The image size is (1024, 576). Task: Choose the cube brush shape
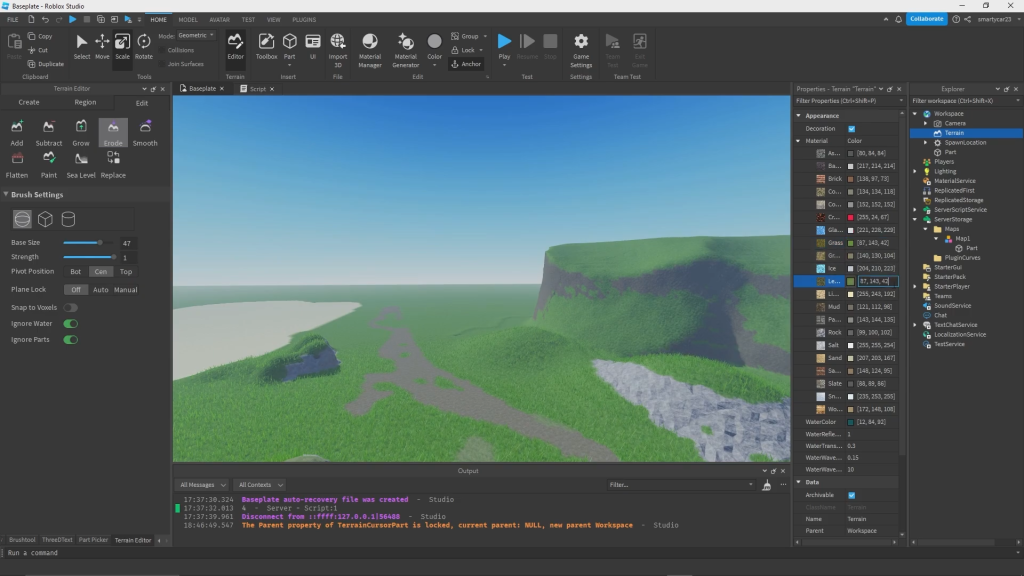(x=45, y=219)
